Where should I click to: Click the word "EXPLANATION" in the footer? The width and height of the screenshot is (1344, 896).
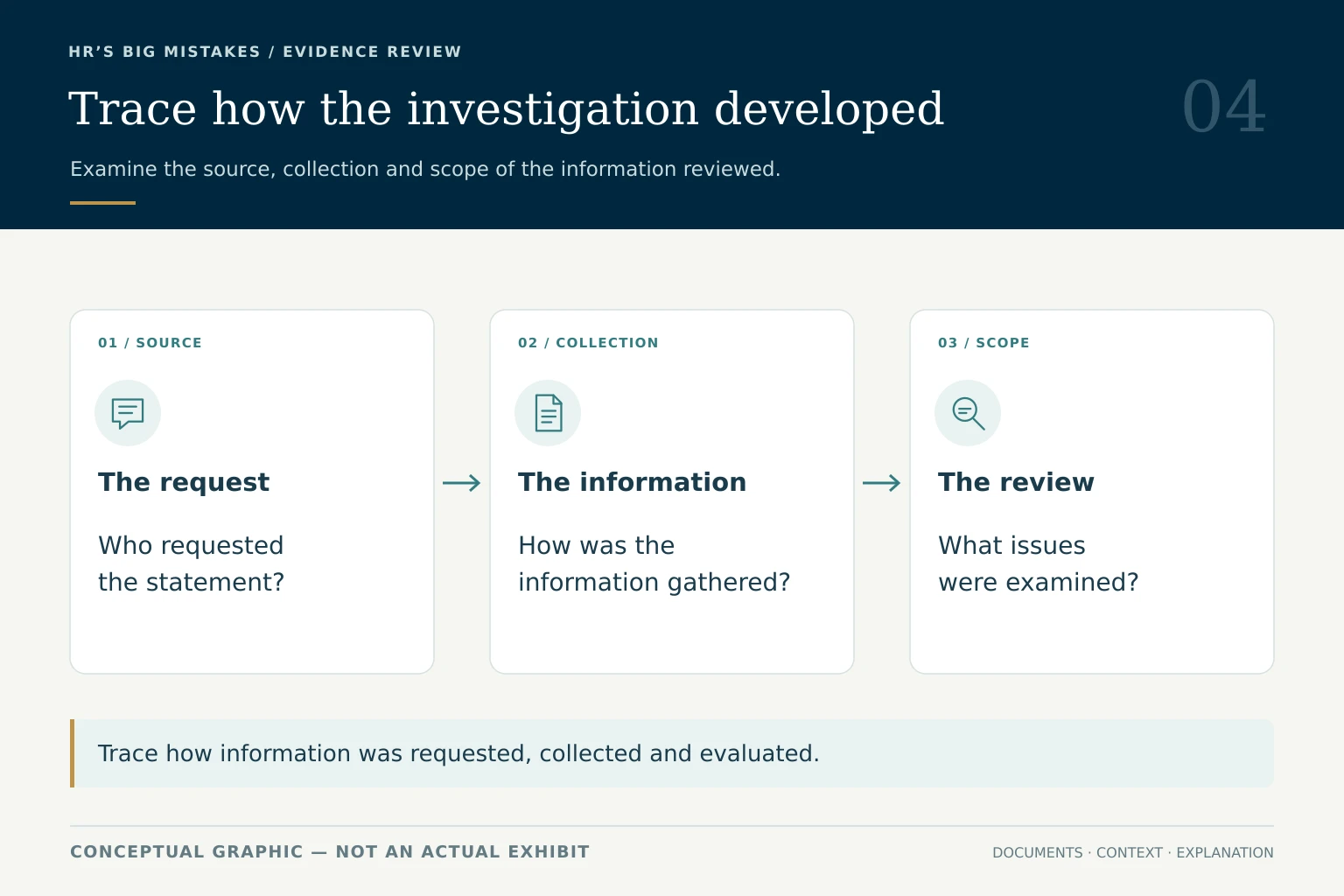1225,852
